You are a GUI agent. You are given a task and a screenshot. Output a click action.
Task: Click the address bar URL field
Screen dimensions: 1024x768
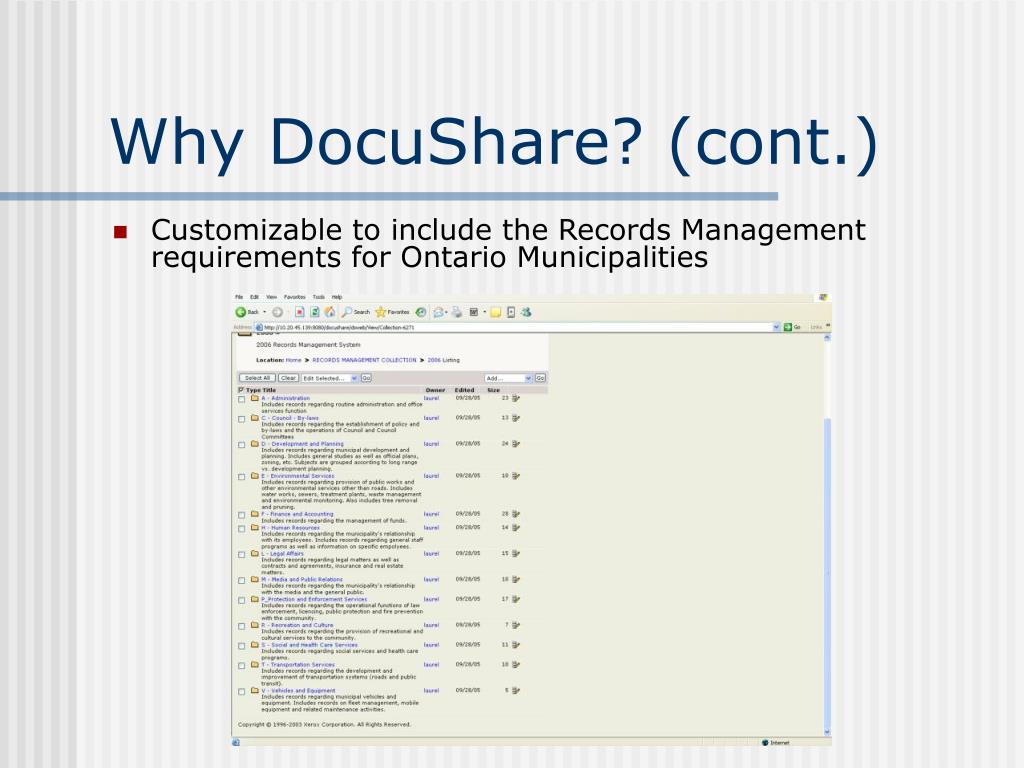point(513,327)
